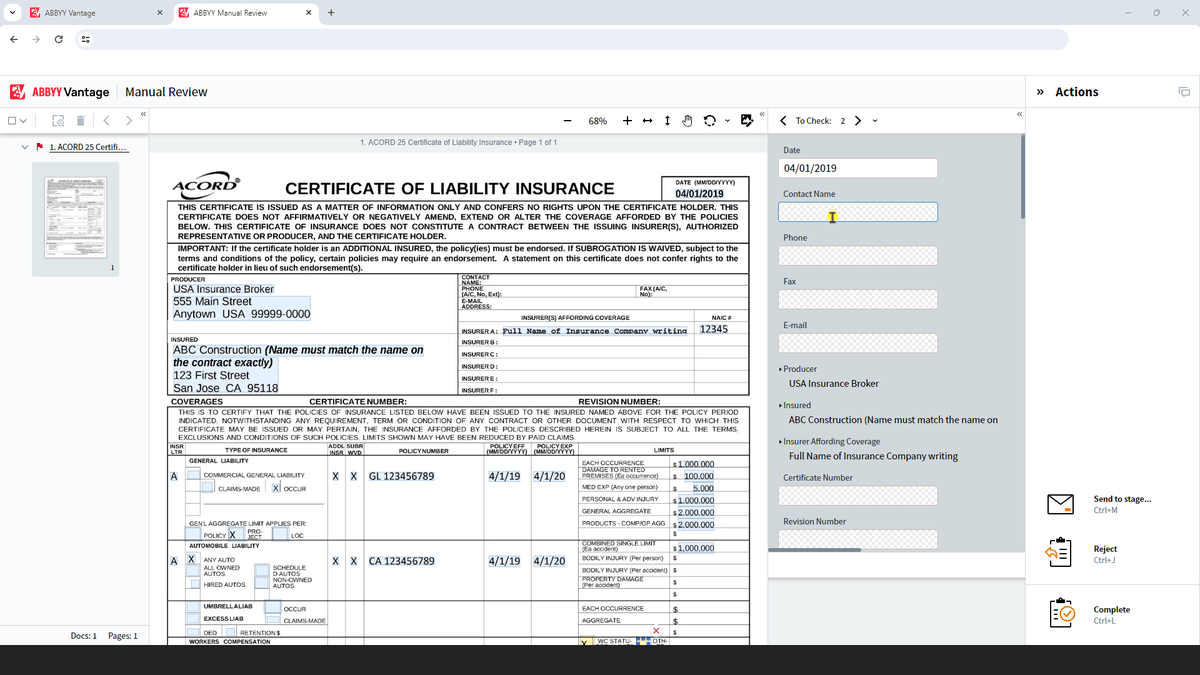Toggle the OCCUR checkbox on the form
The image size is (1200, 675).
(x=275, y=488)
